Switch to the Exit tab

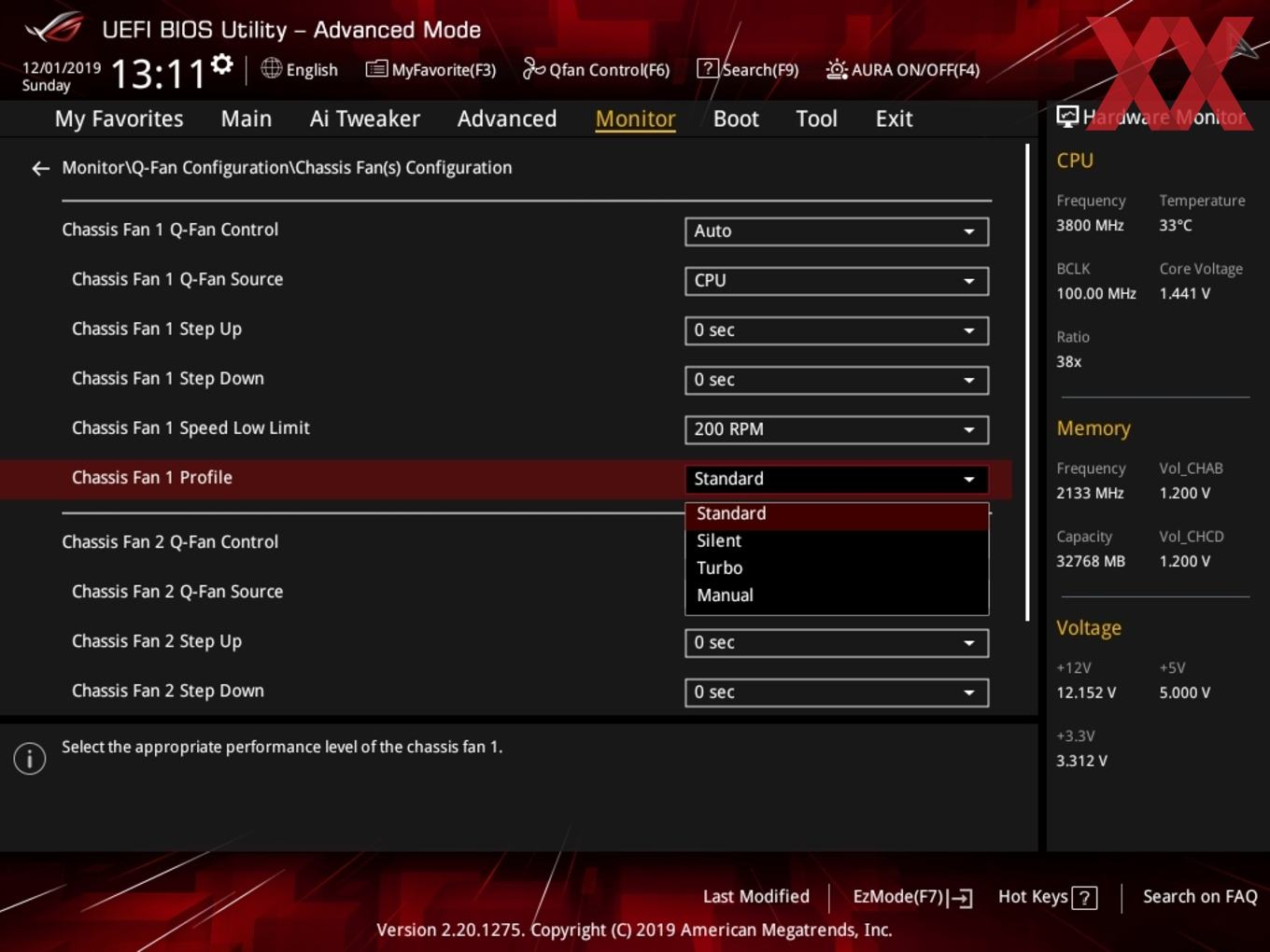(894, 119)
